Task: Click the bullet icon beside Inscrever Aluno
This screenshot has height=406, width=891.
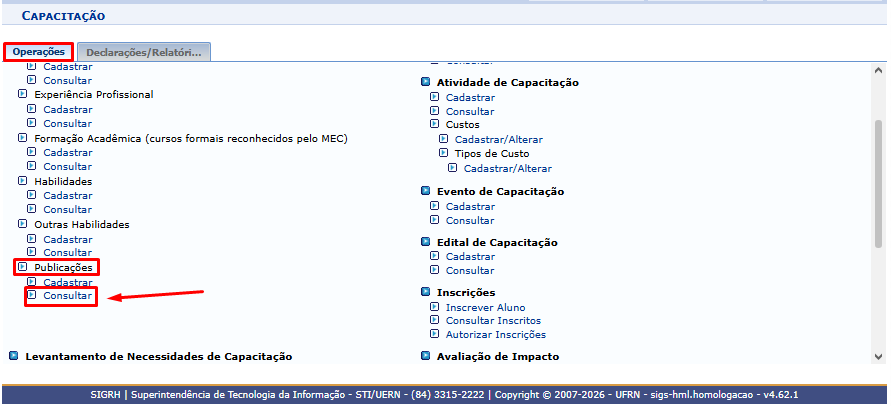Action: [x=434, y=306]
